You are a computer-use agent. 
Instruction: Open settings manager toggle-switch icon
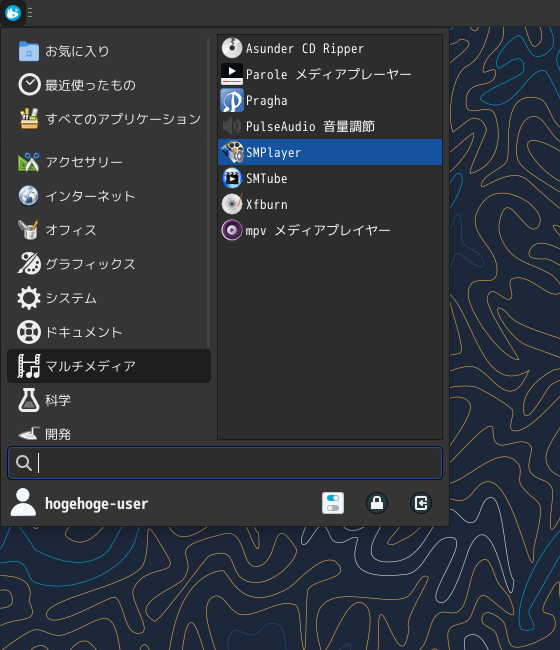[x=333, y=503]
